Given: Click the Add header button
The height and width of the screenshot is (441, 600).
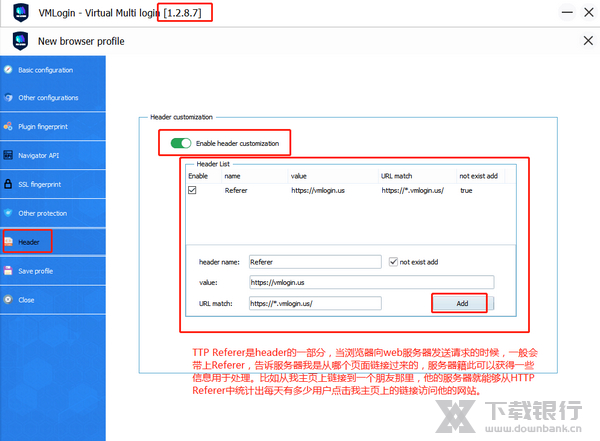Looking at the screenshot, I should coord(462,303).
